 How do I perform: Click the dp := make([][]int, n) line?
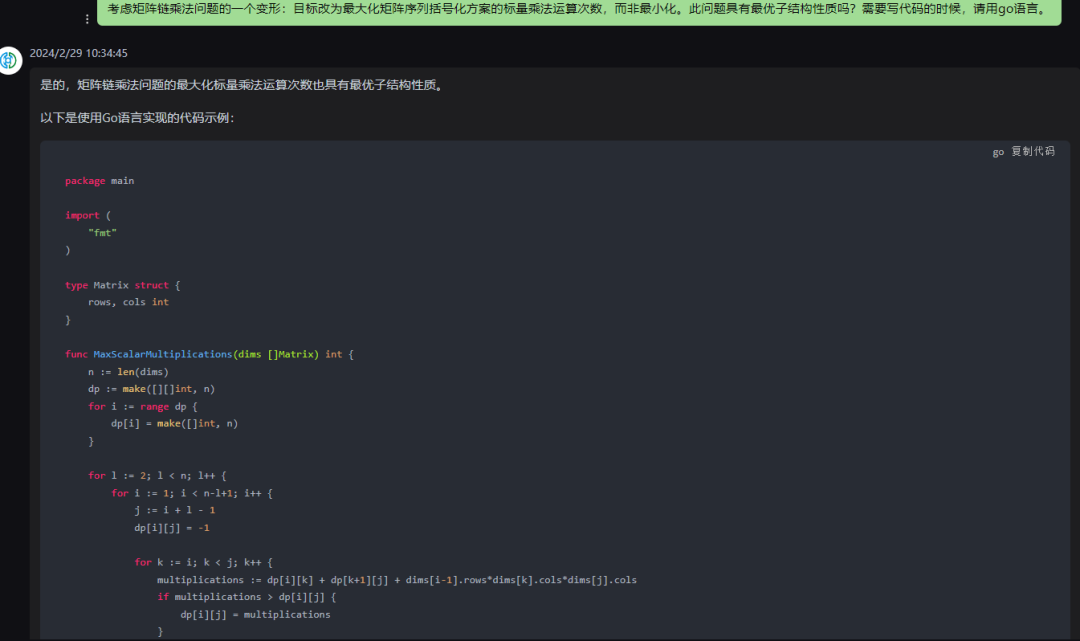152,389
